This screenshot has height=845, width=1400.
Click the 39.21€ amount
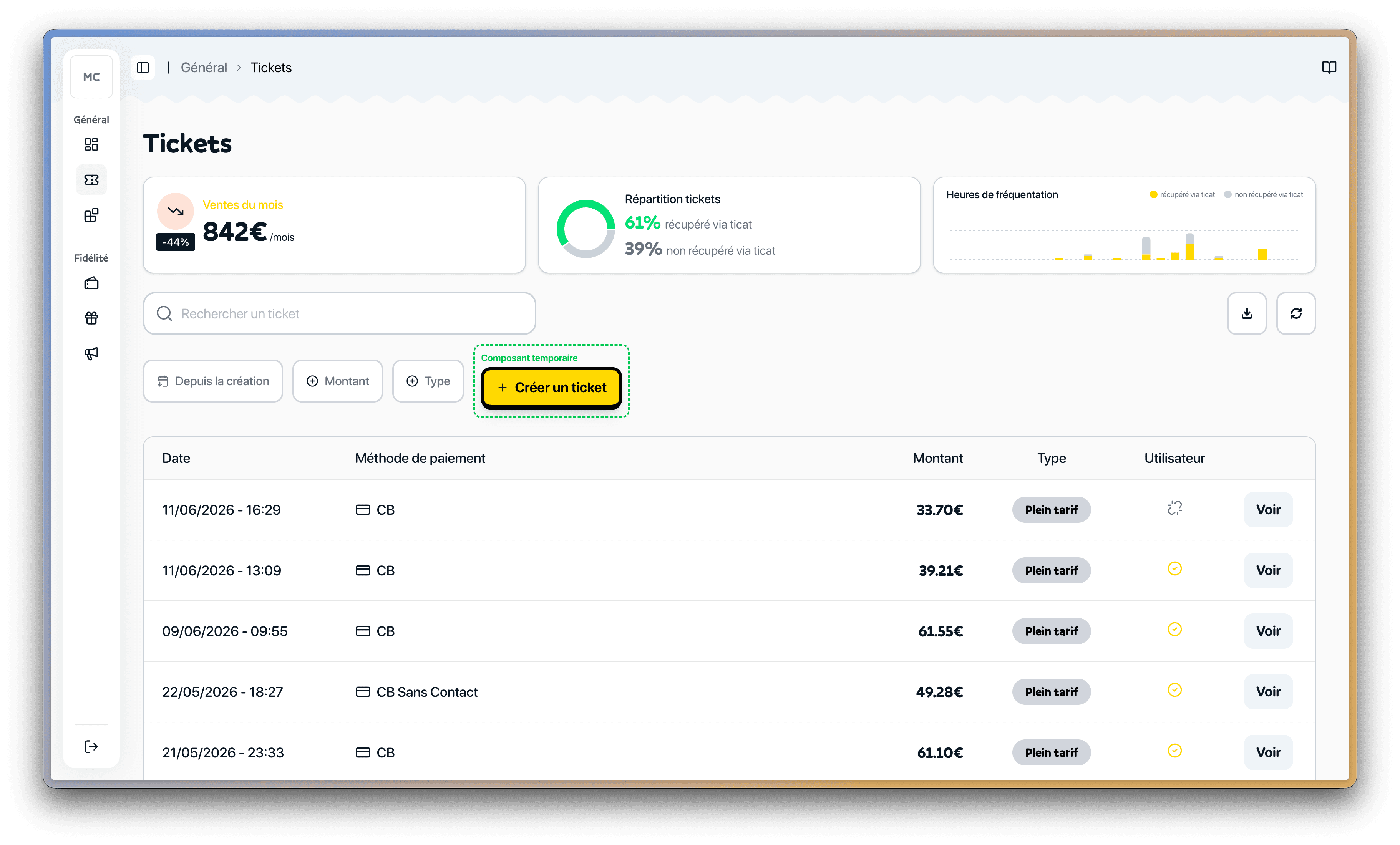pyautogui.click(x=941, y=570)
